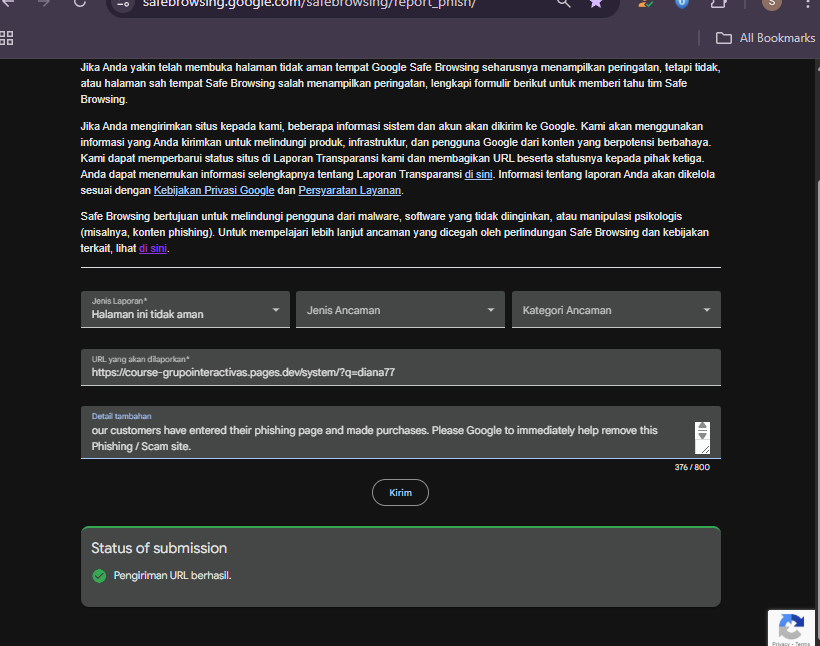Reload the Safe Browsing page
Image resolution: width=820 pixels, height=646 pixels.
pyautogui.click(x=79, y=3)
